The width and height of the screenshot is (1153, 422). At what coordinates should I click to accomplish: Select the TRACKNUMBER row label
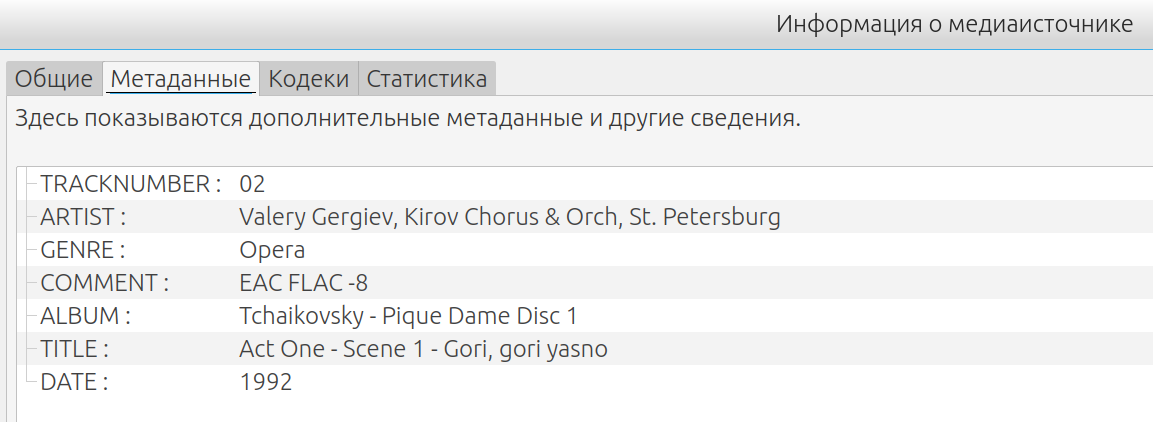pos(130,184)
